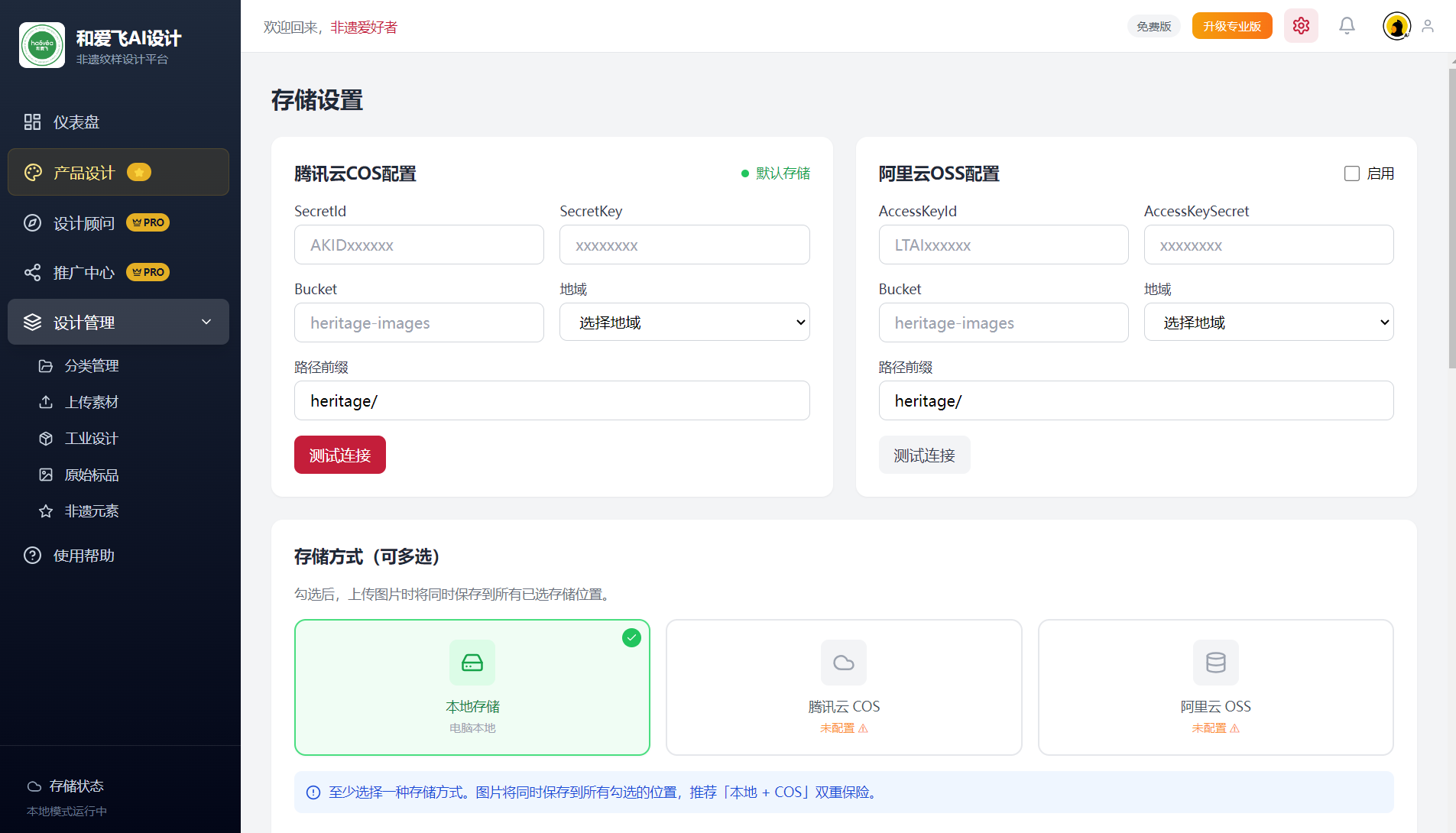The height and width of the screenshot is (833, 1456).
Task: Open 推广中心 menu item
Action: 118,272
